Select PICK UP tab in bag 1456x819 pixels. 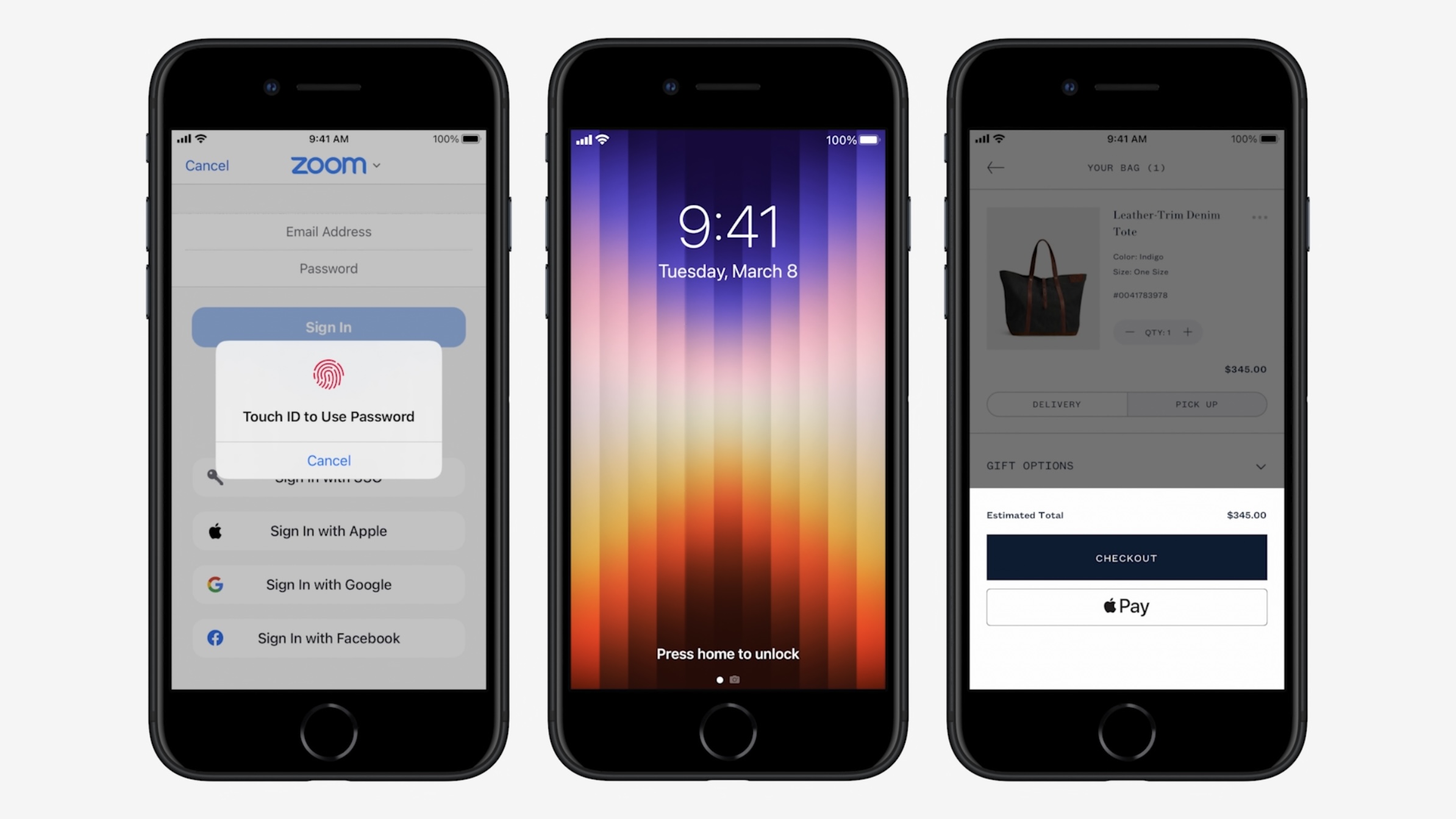1196,404
